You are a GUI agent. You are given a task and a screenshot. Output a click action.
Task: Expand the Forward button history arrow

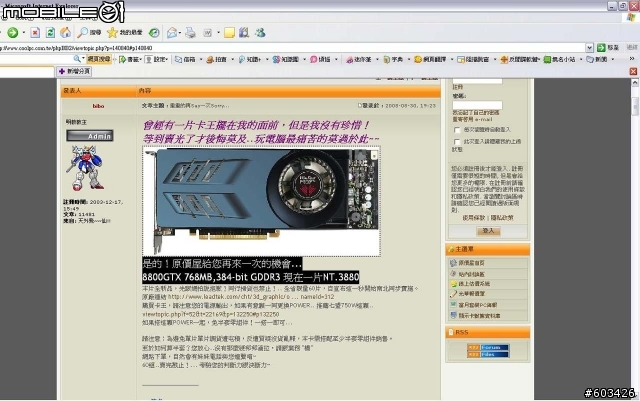24,33
